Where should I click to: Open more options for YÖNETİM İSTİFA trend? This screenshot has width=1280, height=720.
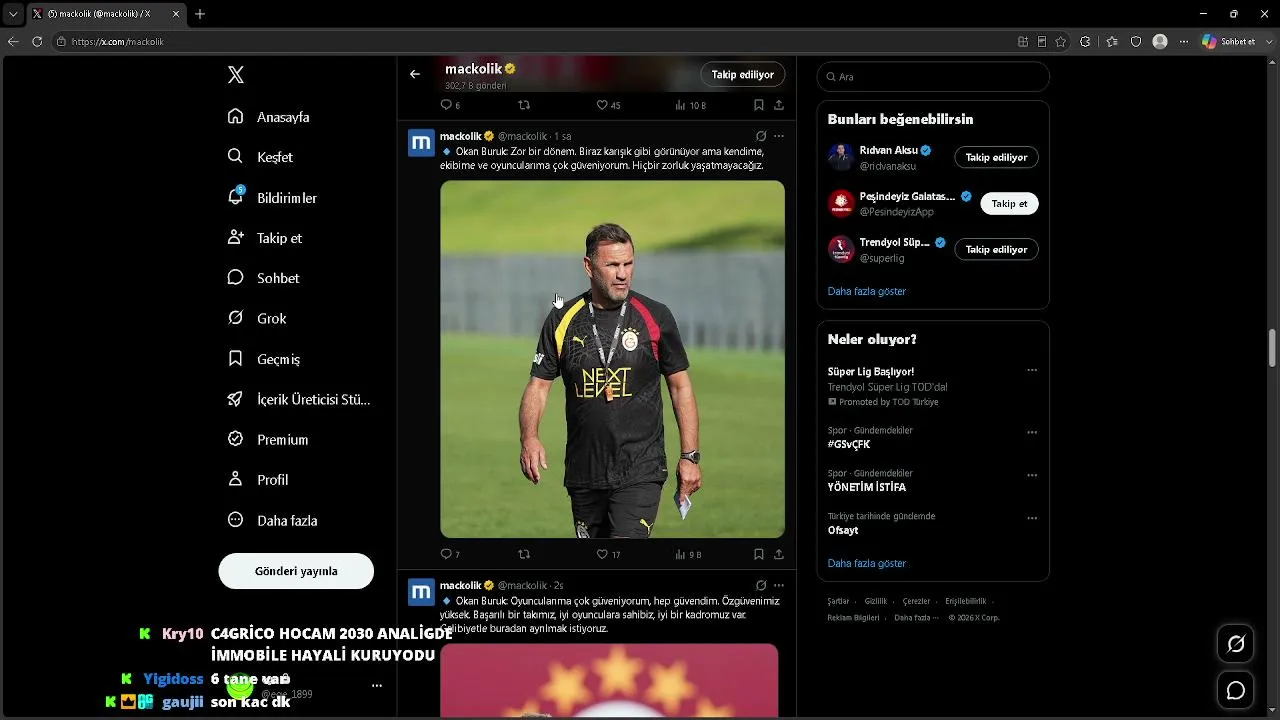(x=1032, y=475)
